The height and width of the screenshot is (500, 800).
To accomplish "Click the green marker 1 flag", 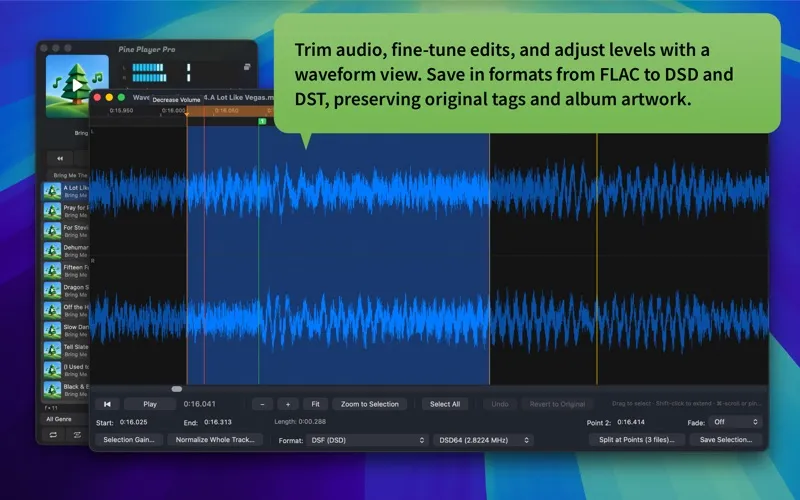I will click(262, 121).
